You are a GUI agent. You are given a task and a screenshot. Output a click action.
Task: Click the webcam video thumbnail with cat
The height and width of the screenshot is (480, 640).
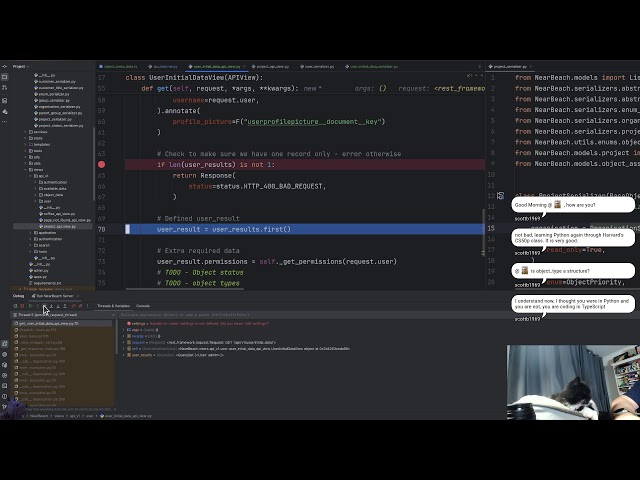573,382
